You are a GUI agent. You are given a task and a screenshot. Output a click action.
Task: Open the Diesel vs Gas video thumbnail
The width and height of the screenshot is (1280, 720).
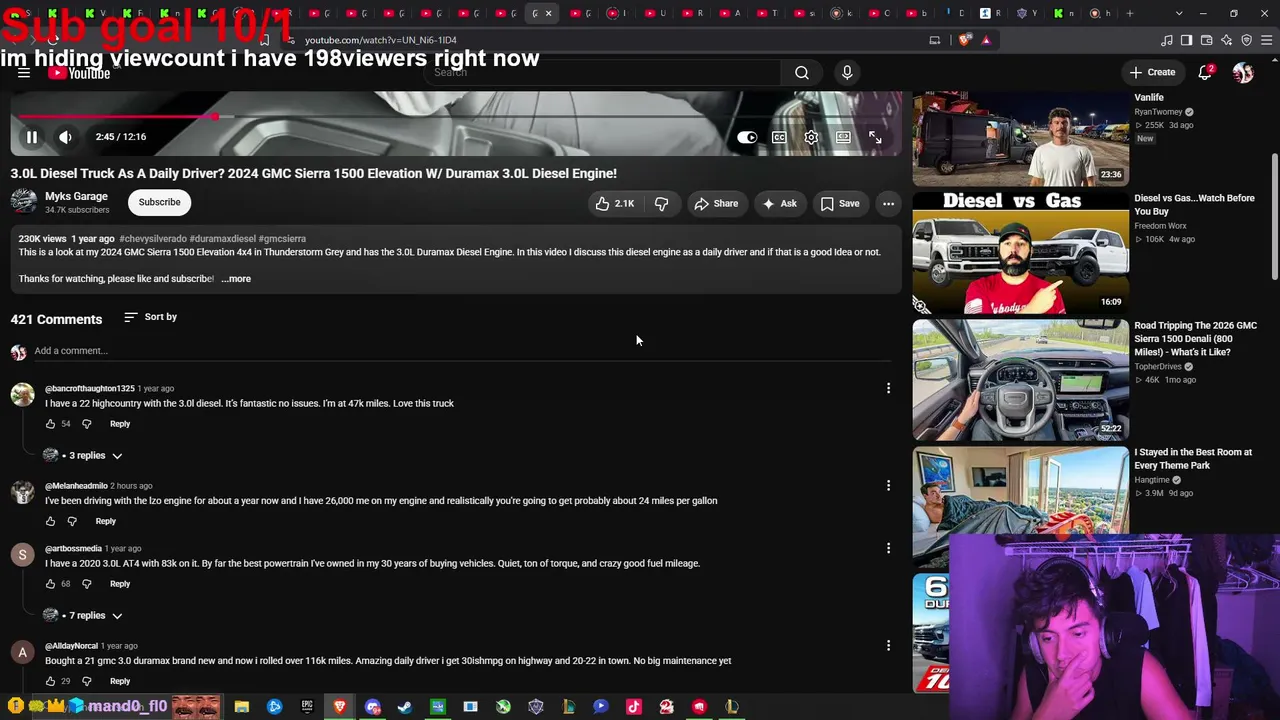(x=1021, y=253)
